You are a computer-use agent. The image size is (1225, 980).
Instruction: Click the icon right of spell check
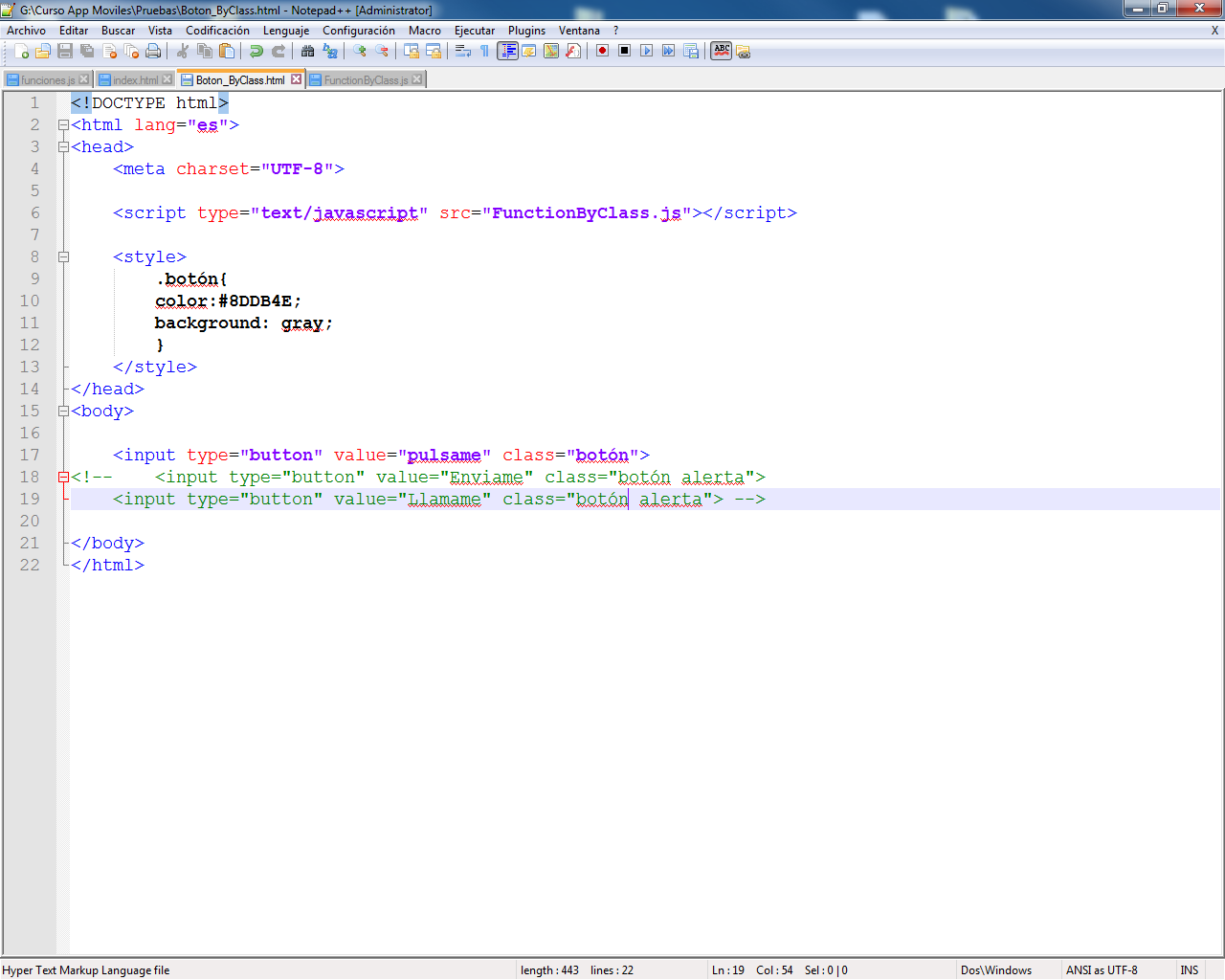pyautogui.click(x=744, y=52)
